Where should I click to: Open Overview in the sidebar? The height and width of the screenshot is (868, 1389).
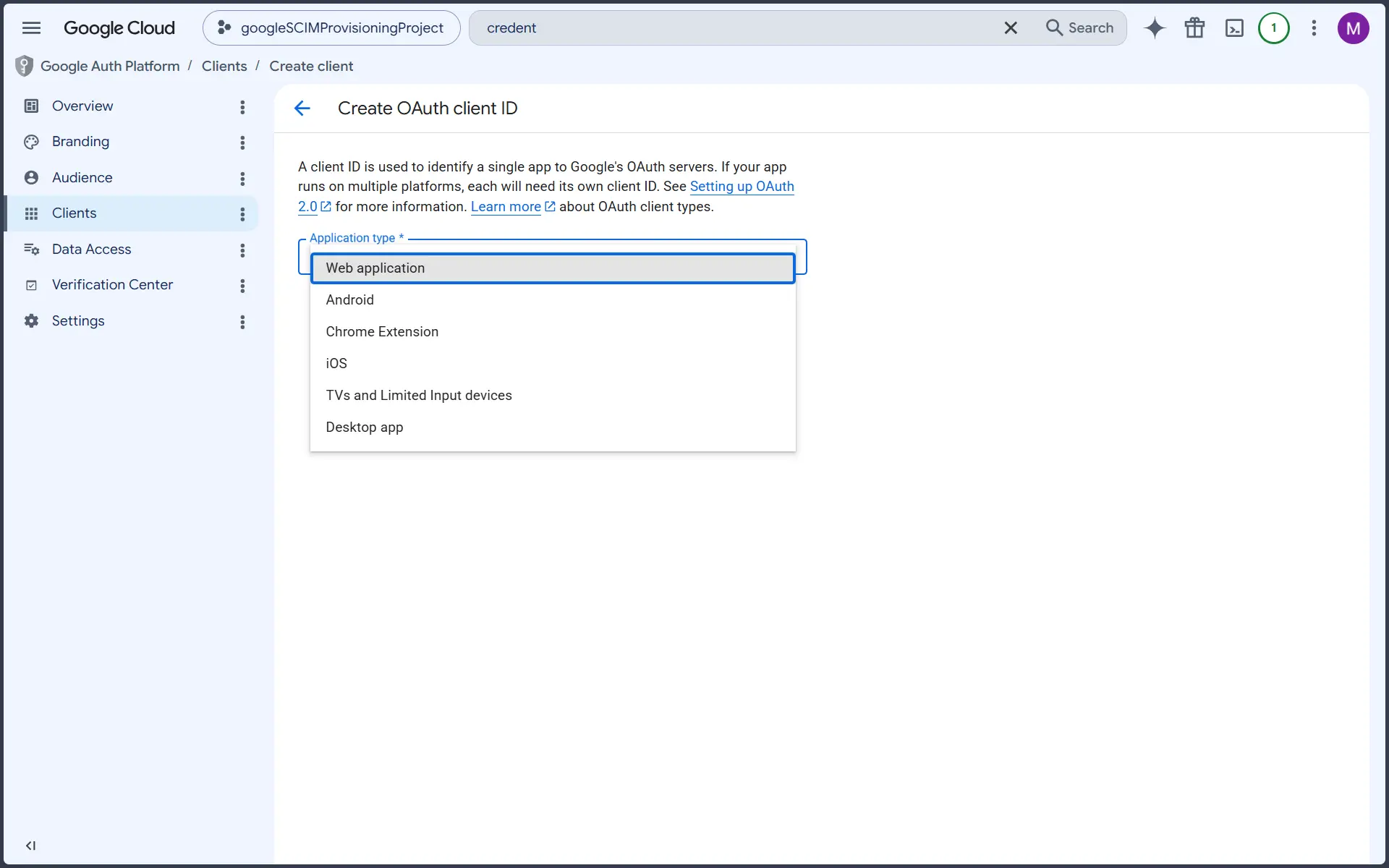click(132, 106)
